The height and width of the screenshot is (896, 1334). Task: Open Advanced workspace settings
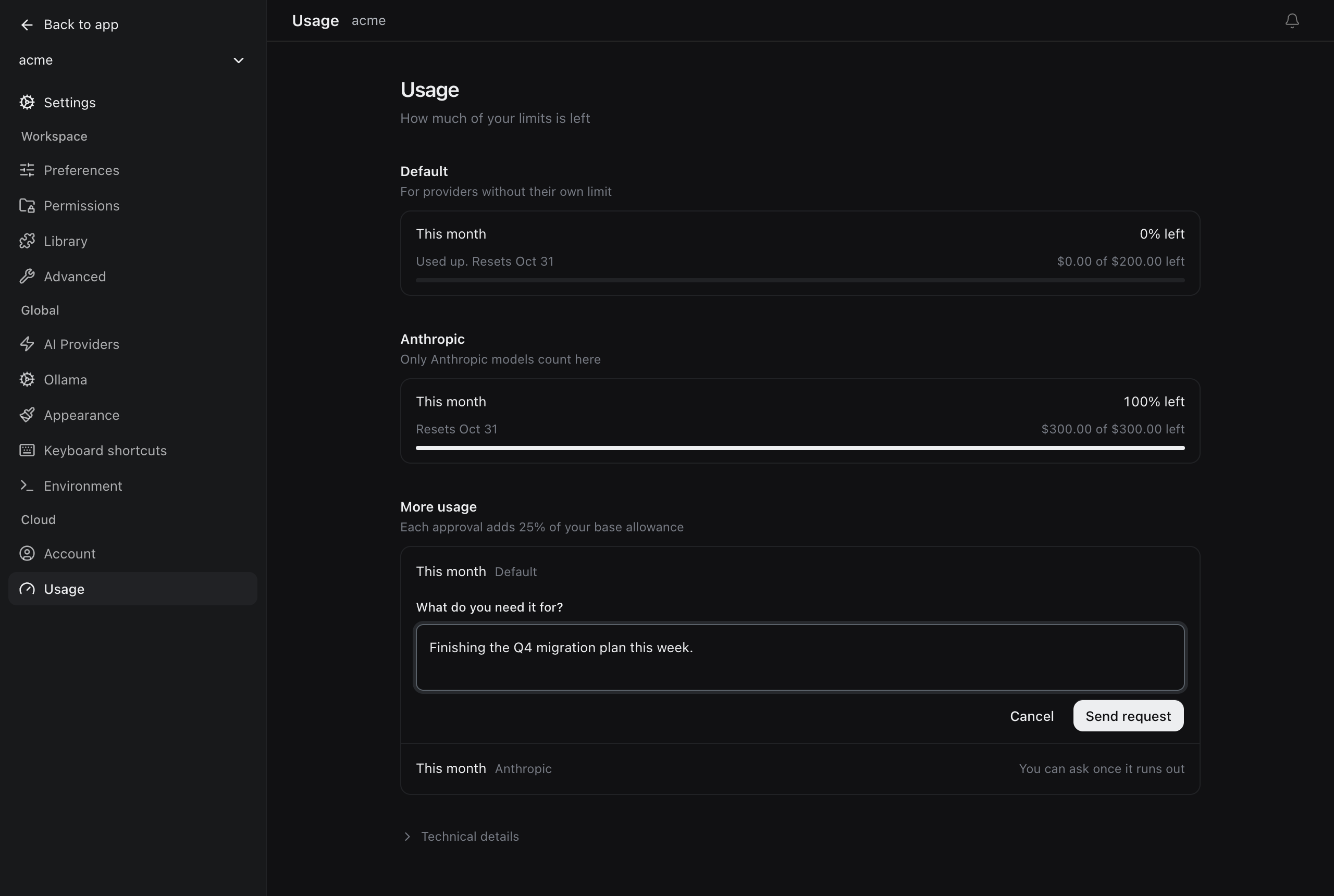(x=132, y=277)
